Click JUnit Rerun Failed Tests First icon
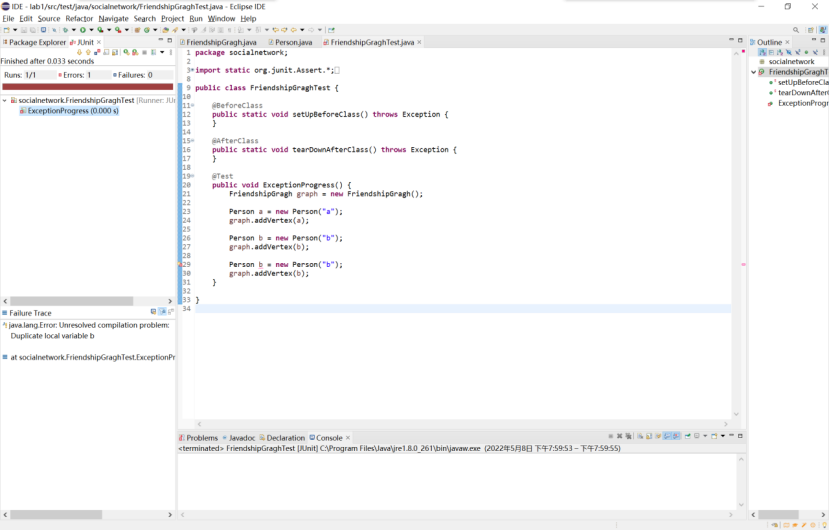The height and width of the screenshot is (530, 830). click(x=135, y=52)
